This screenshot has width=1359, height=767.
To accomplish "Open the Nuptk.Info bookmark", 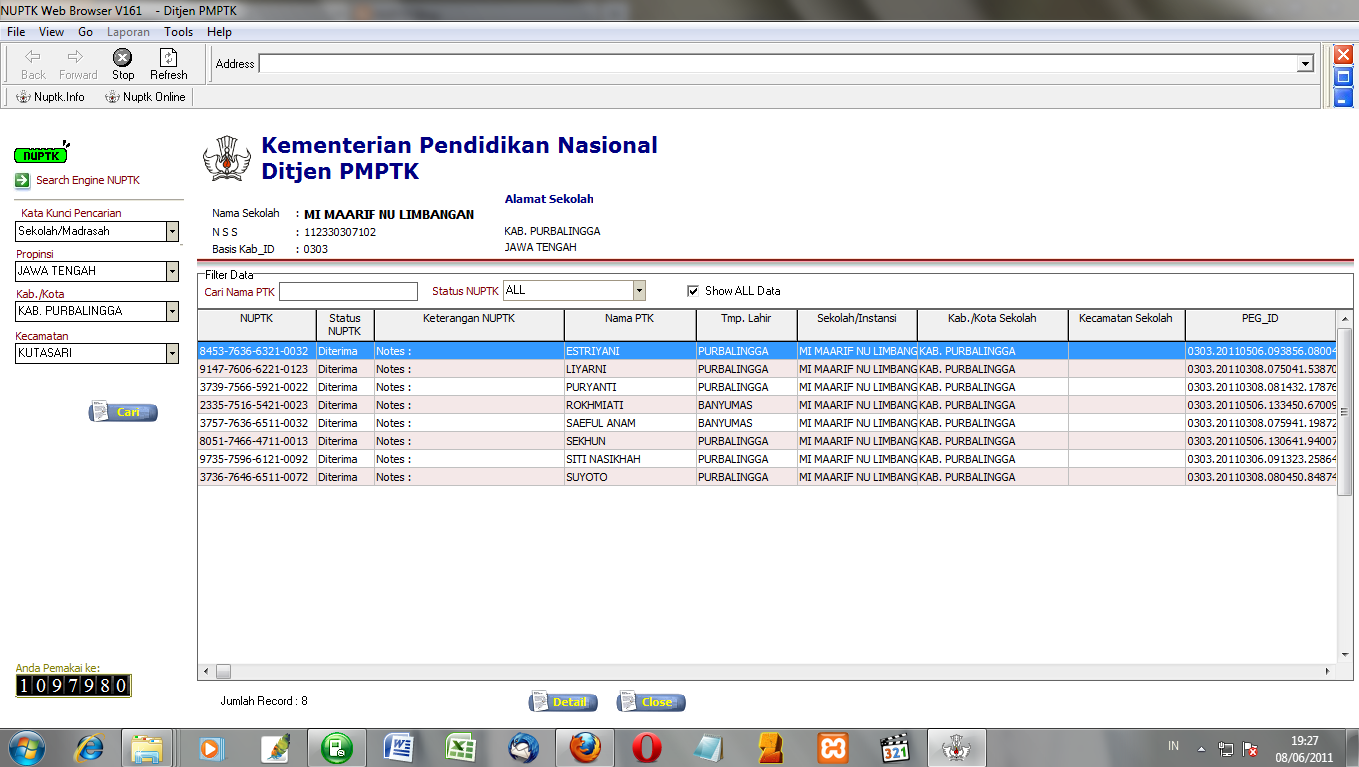I will [51, 97].
